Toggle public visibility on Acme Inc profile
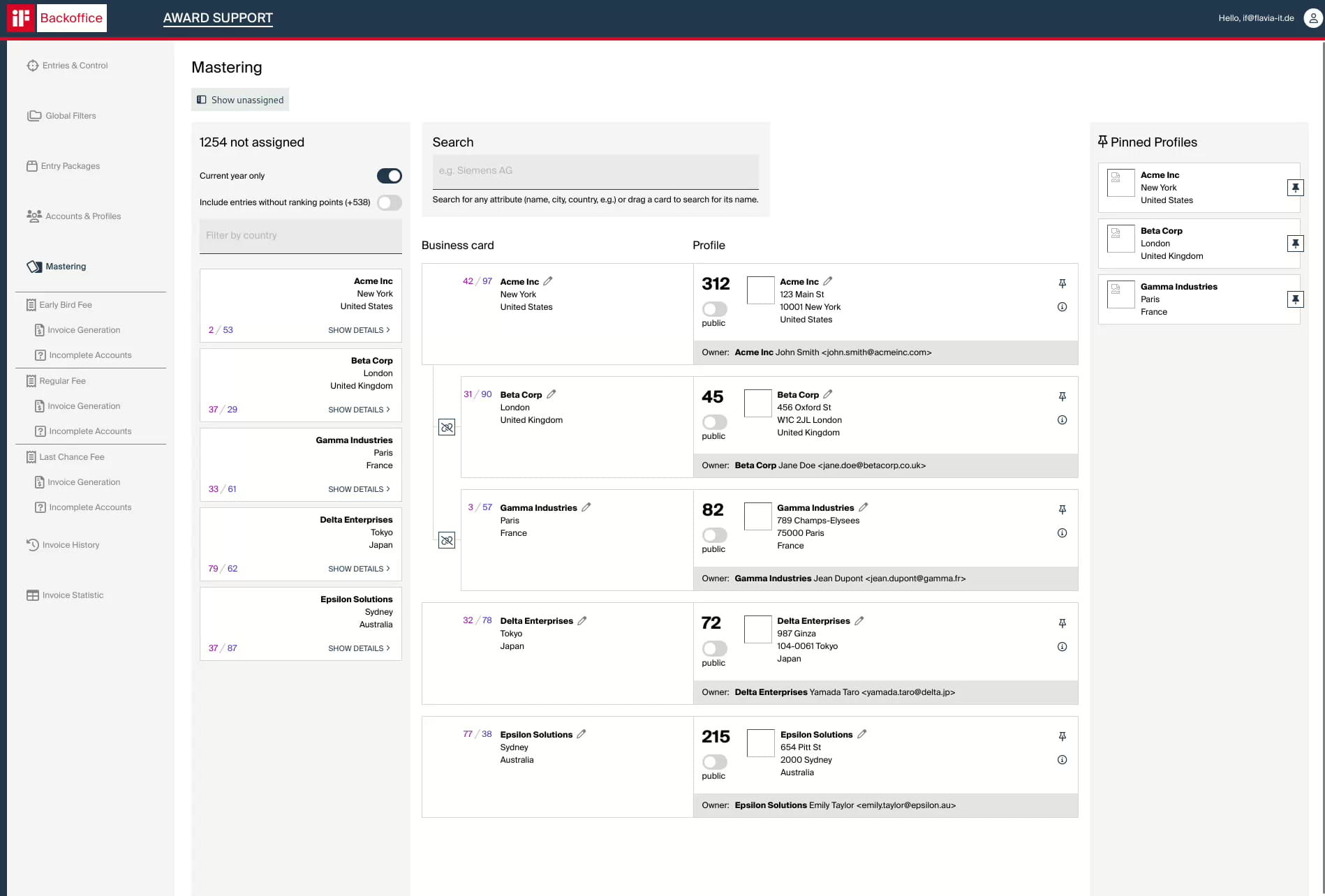The image size is (1325, 896). click(x=713, y=308)
